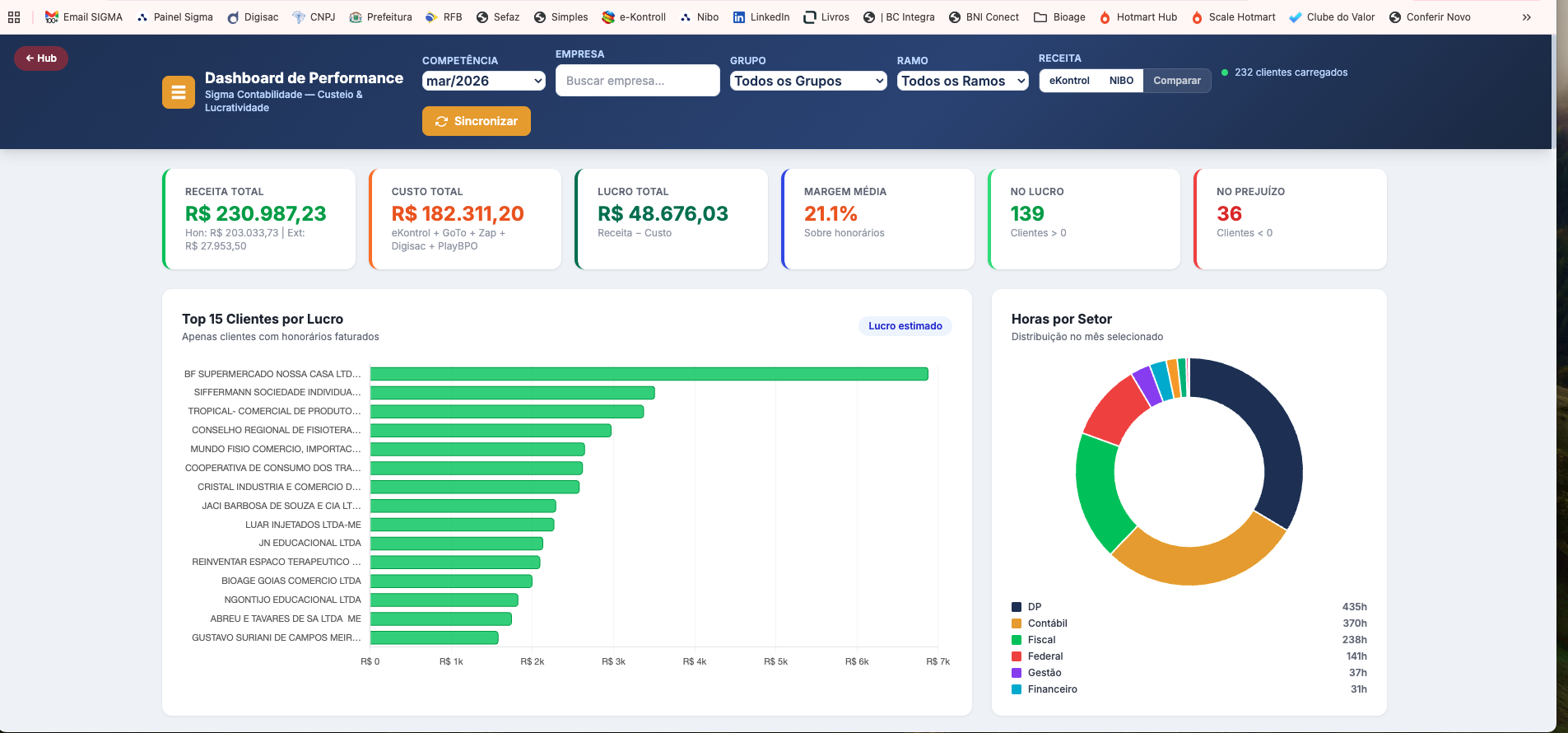Viewport: 1568px width, 733px height.
Task: Open the LinkedIn bookmark
Action: [x=761, y=17]
